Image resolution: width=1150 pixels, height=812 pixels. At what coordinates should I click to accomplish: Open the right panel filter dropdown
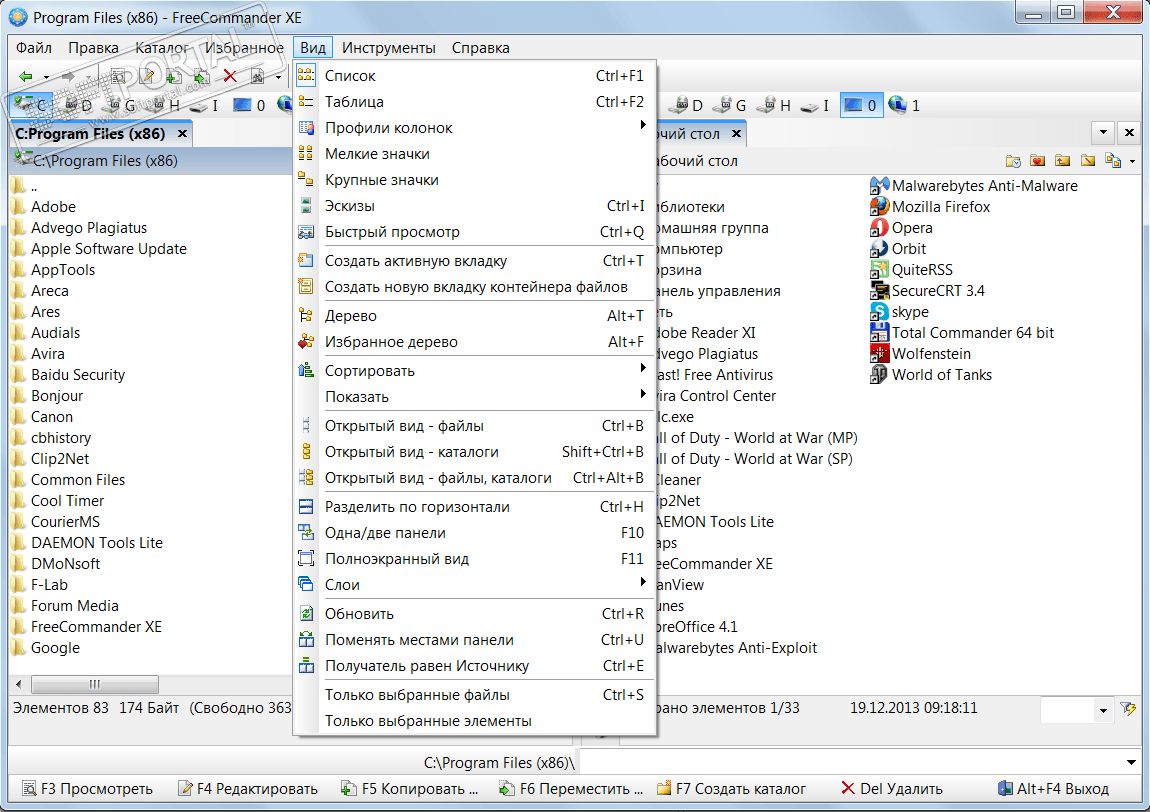(1103, 710)
